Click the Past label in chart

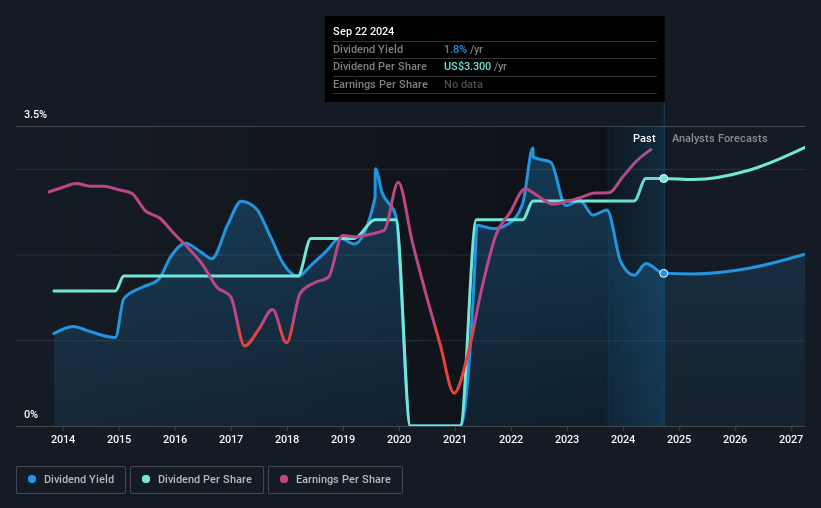(644, 138)
